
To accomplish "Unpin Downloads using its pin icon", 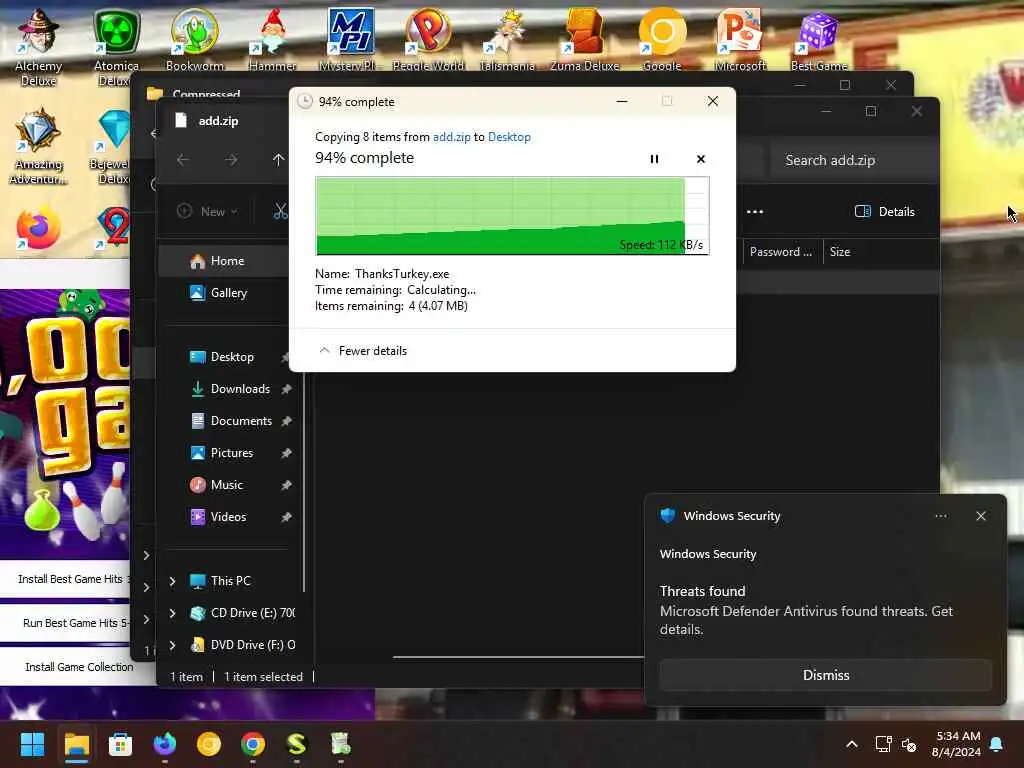I will 286,389.
